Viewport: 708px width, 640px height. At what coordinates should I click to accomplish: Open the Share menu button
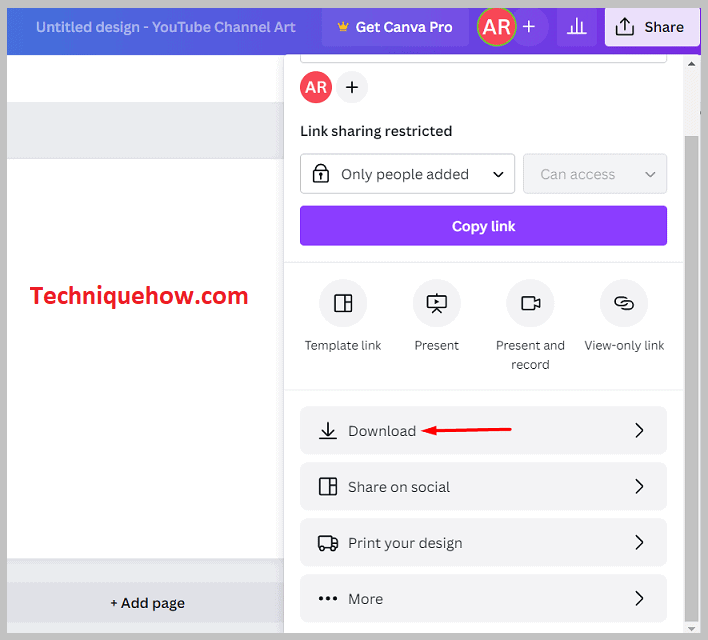click(652, 27)
